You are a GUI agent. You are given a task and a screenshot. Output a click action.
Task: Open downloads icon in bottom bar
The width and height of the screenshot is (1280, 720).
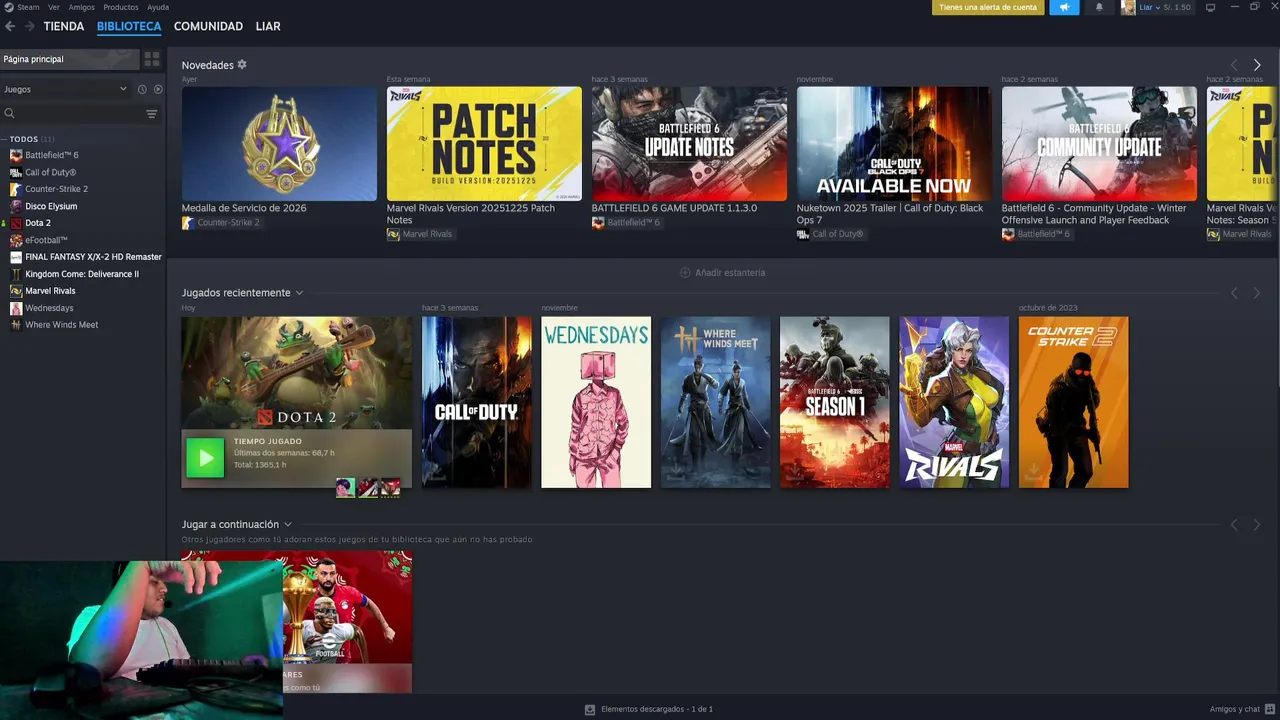[x=590, y=709]
